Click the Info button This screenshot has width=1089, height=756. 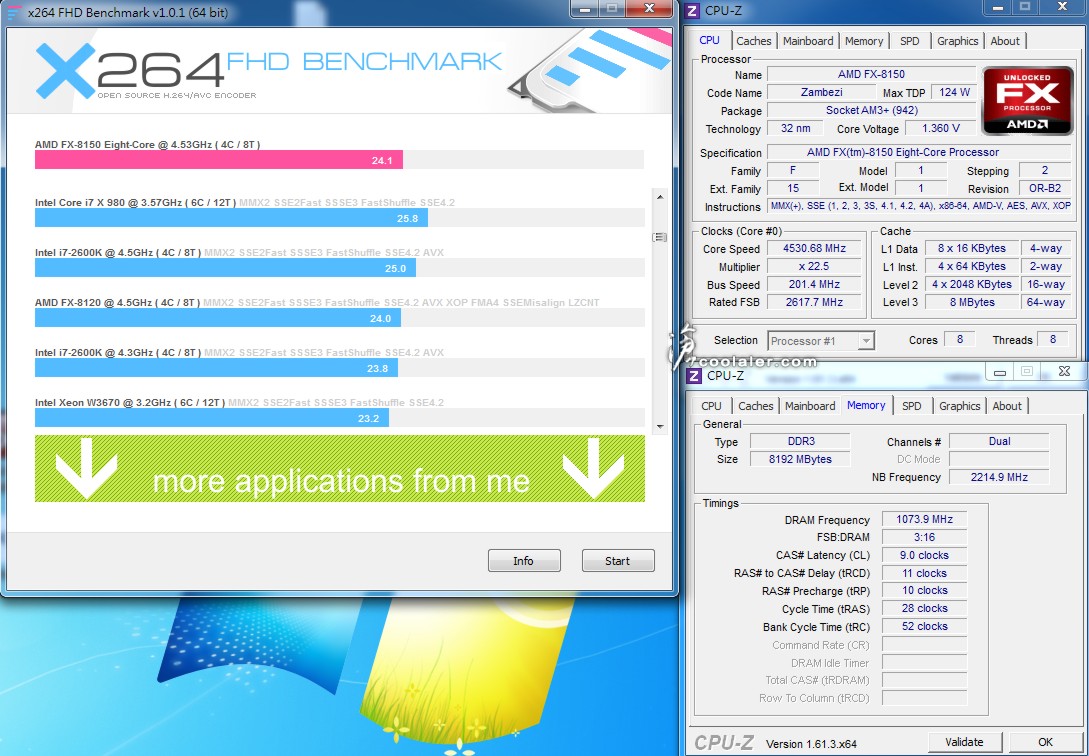(524, 561)
